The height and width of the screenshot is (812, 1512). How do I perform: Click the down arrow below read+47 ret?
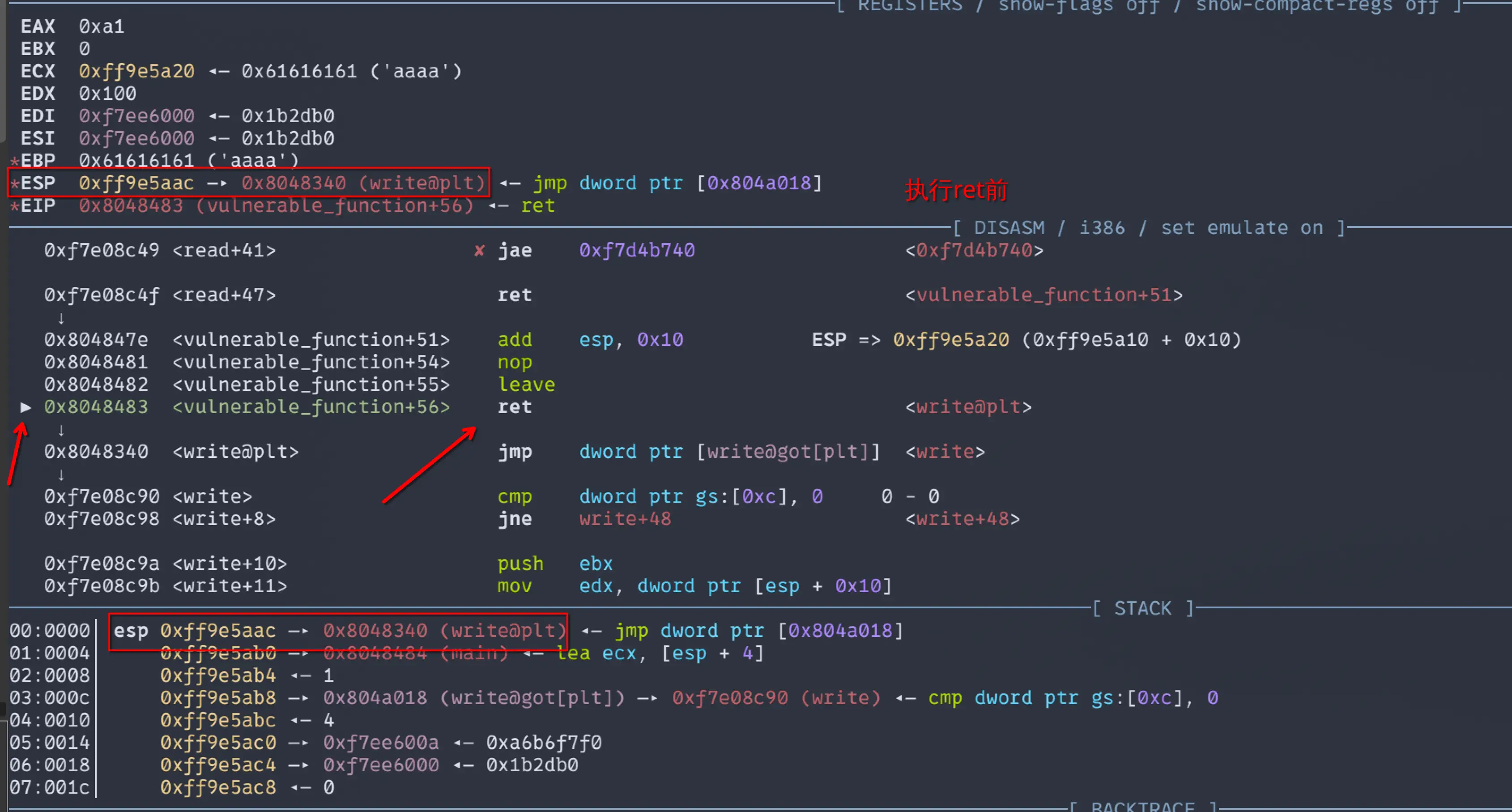pyautogui.click(x=60, y=318)
